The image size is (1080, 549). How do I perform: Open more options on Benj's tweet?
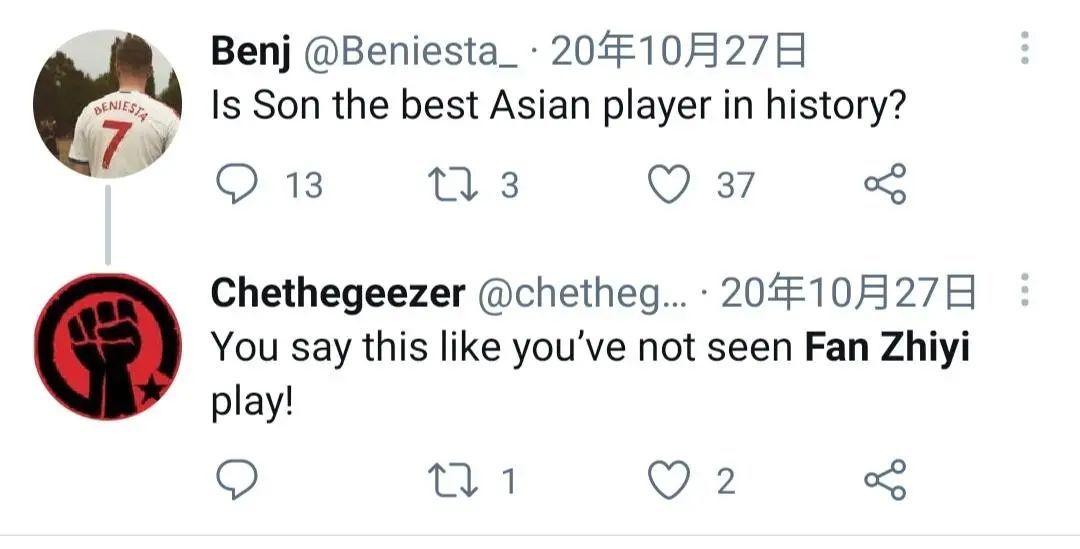pos(1025,48)
